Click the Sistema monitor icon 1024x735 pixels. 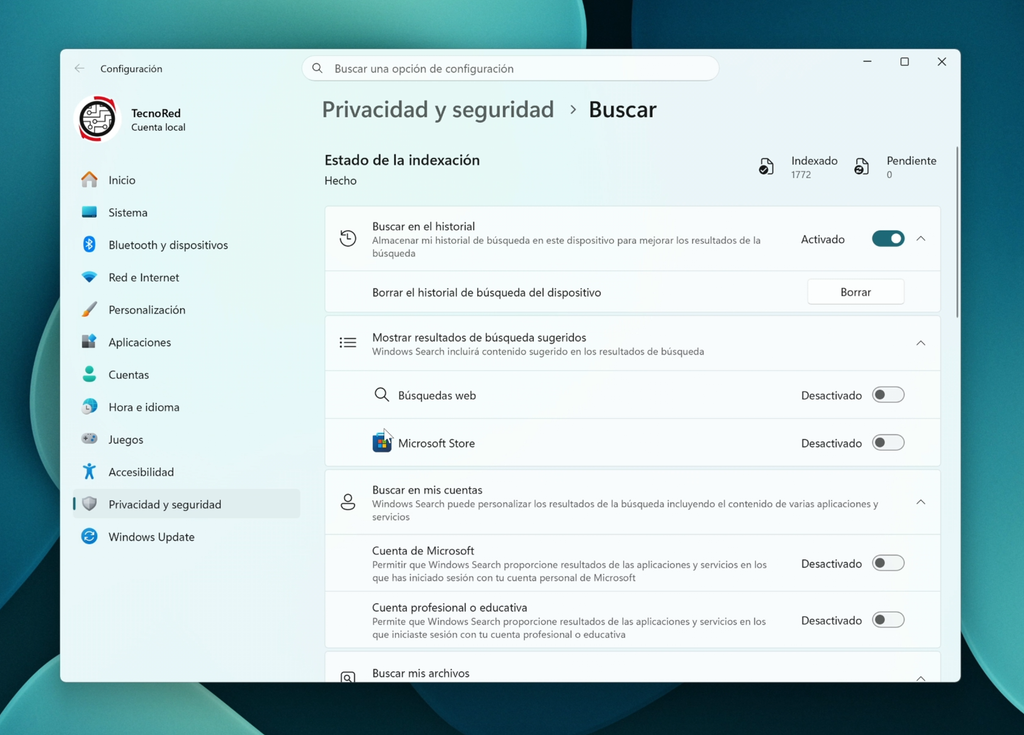pyautogui.click(x=89, y=212)
